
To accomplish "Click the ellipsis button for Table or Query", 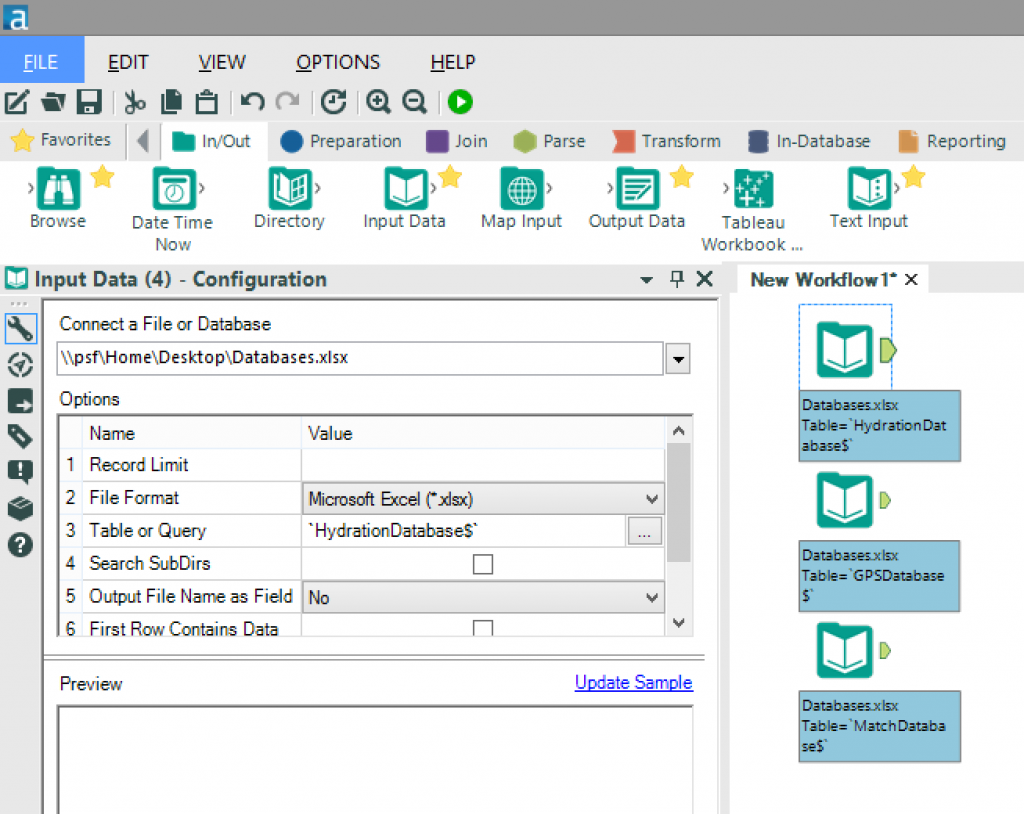I will (x=645, y=531).
